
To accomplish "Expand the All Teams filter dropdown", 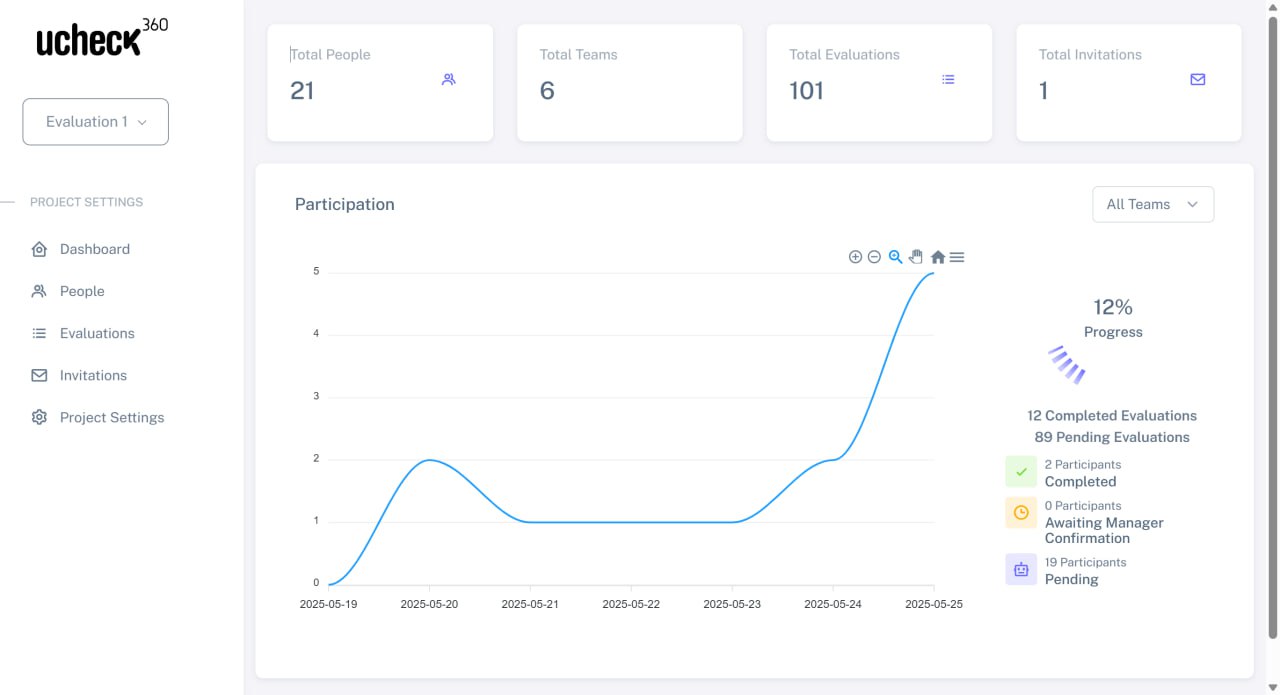I will coord(1153,204).
